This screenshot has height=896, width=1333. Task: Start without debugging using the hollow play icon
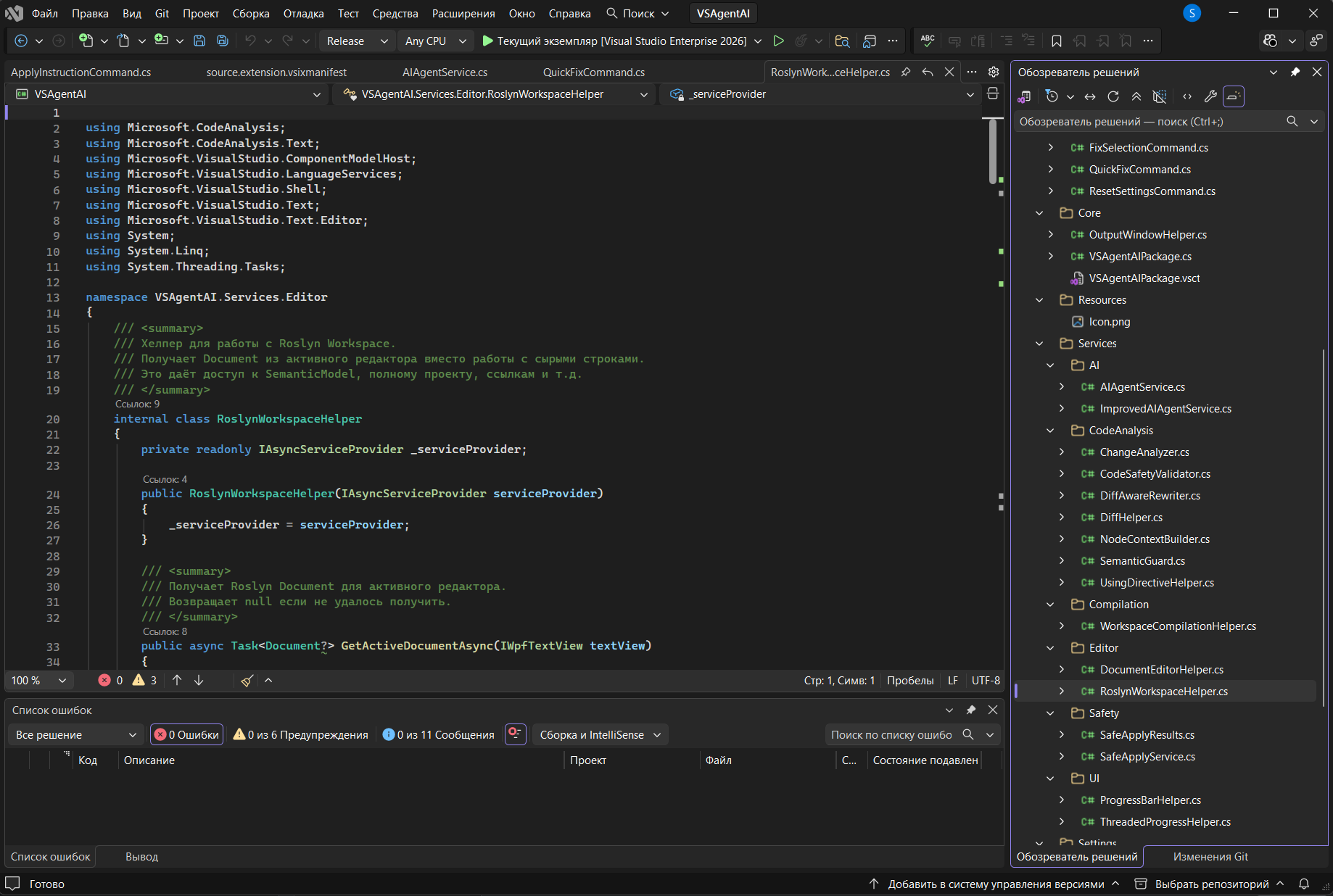[778, 41]
